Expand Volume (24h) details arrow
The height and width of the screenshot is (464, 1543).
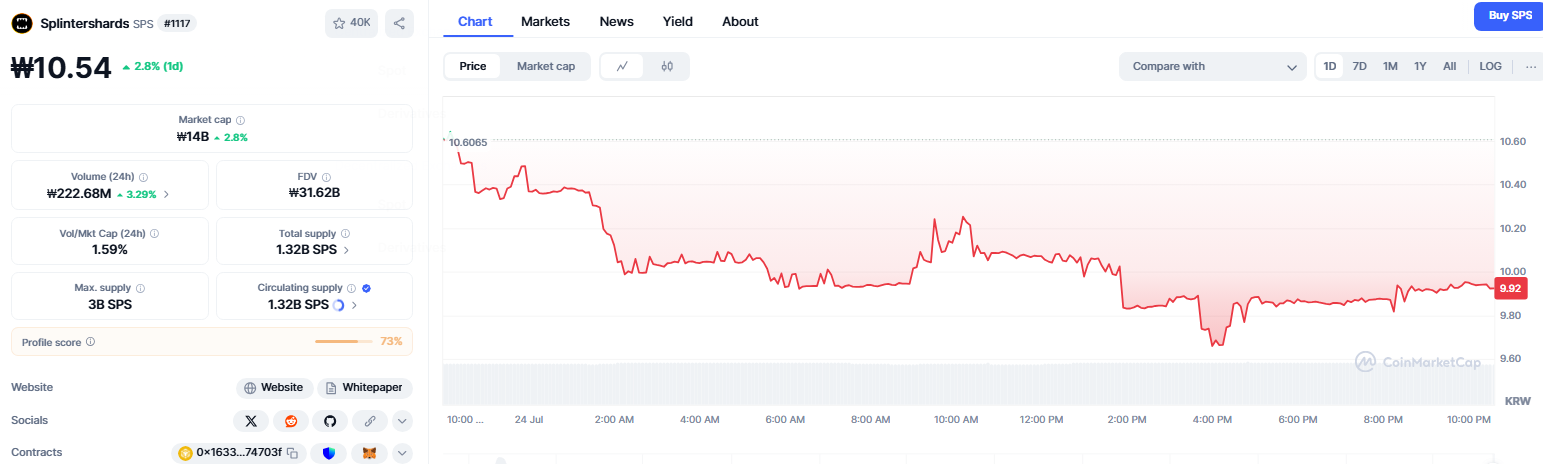(166, 194)
